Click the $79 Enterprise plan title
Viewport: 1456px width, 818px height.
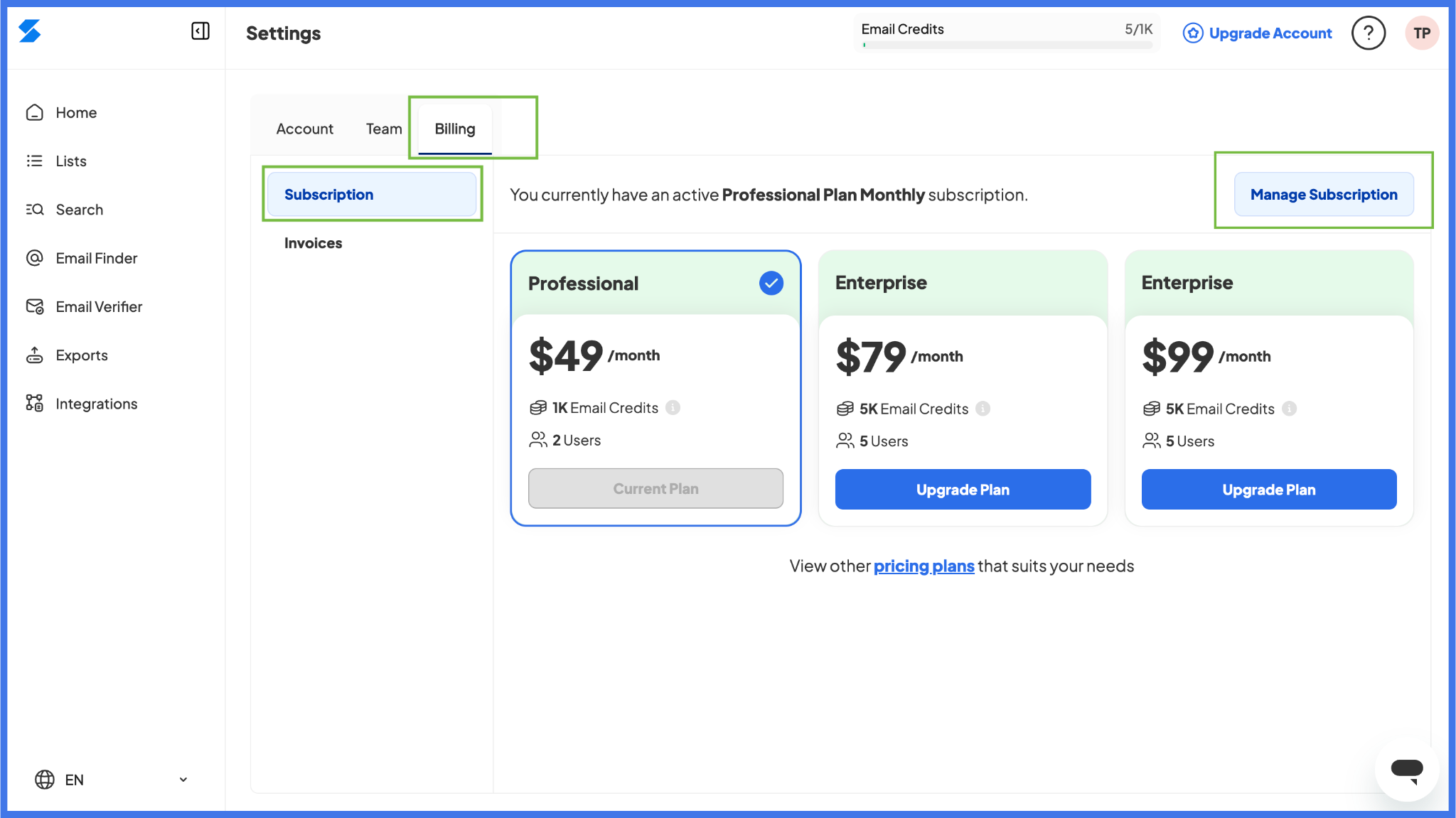coord(881,282)
